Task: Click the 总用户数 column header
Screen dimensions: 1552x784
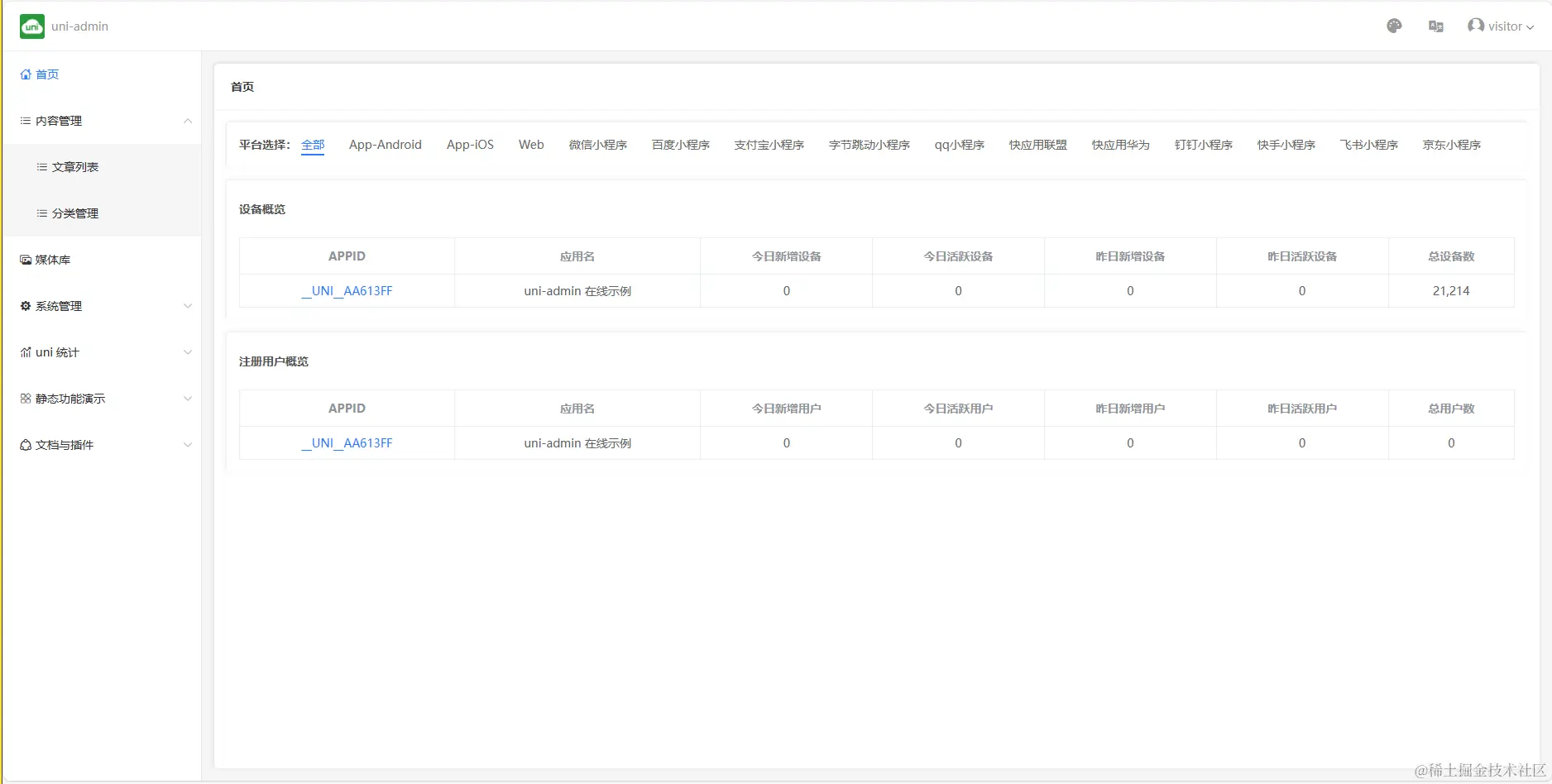Action: click(1451, 409)
